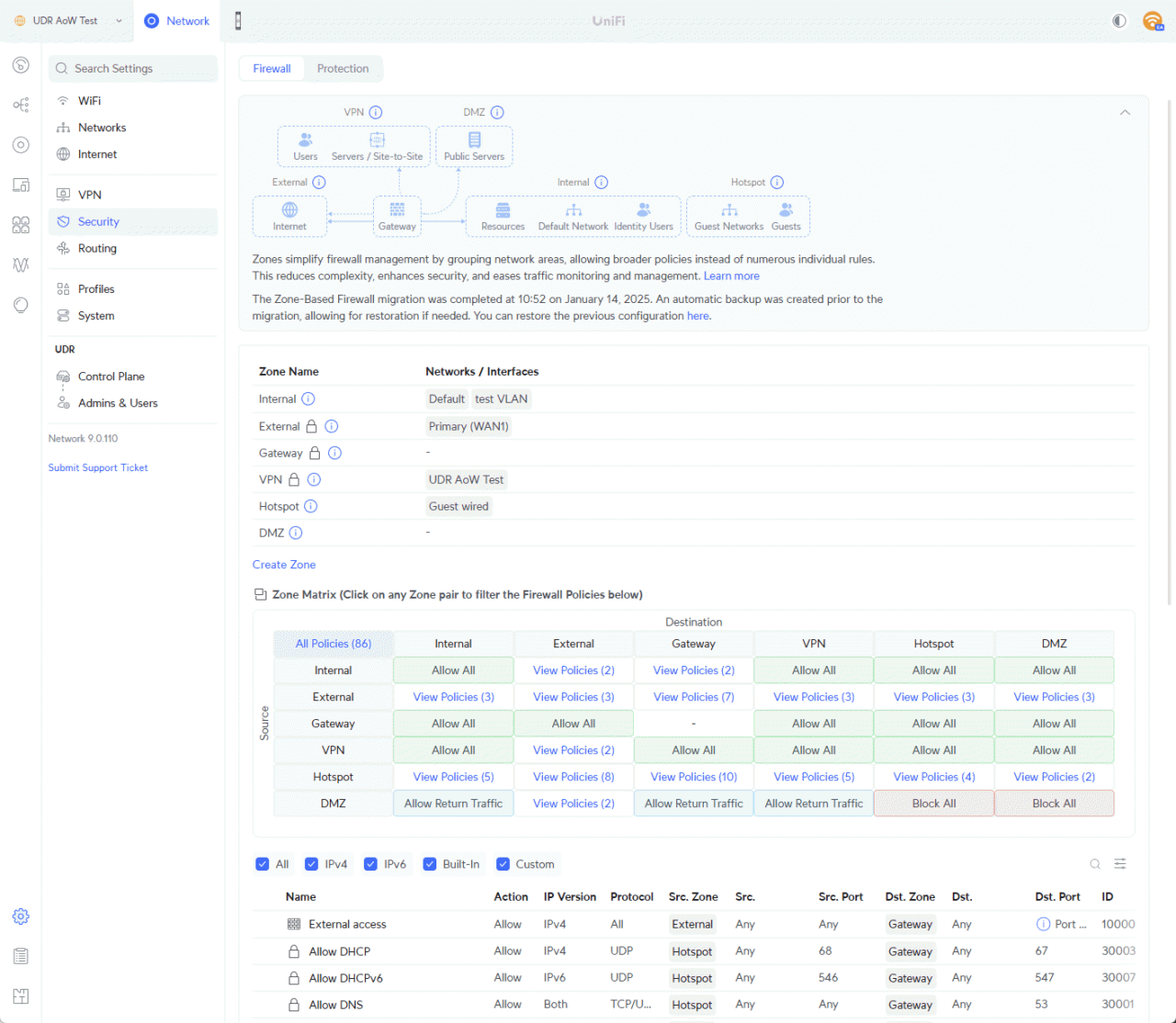Viewport: 1176px width, 1023px height.
Task: Click the Gateway icon in zone diagram
Action: coord(397,210)
